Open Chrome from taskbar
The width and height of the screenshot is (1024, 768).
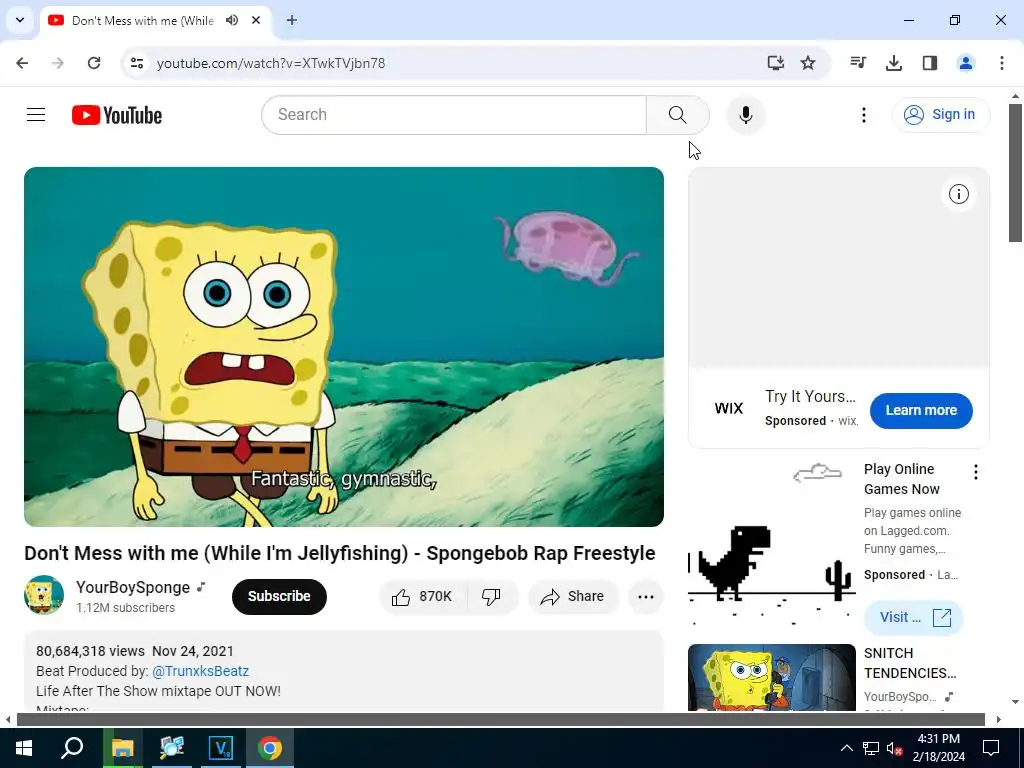(270, 748)
